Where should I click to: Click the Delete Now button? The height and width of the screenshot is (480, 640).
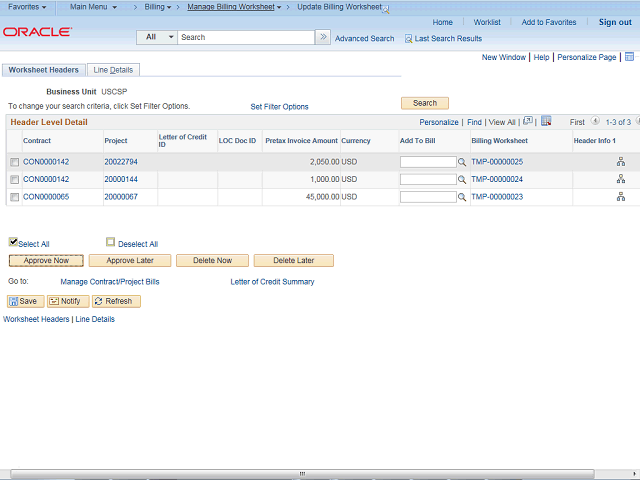pos(211,260)
